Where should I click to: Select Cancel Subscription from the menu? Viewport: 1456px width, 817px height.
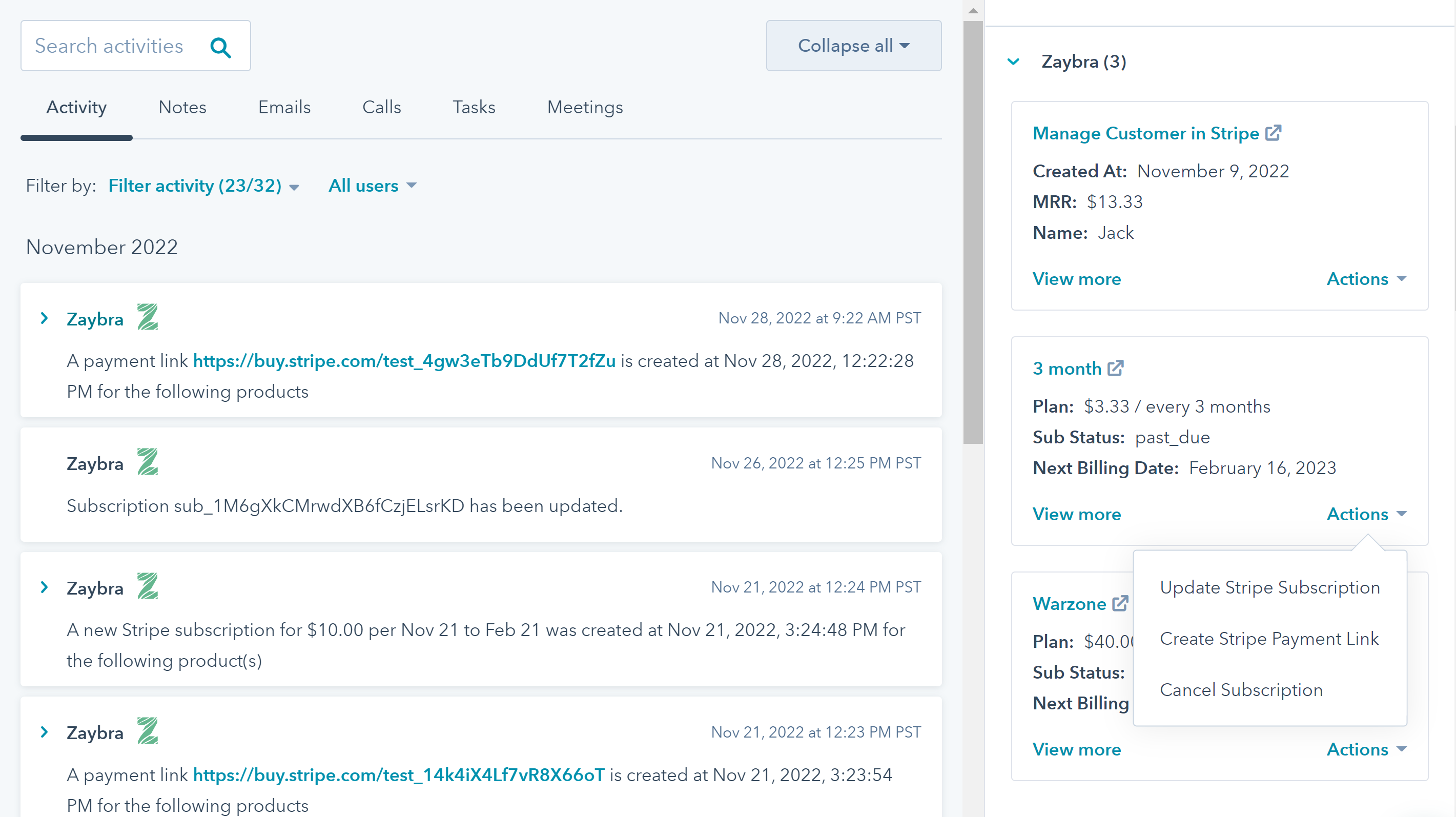click(1241, 689)
